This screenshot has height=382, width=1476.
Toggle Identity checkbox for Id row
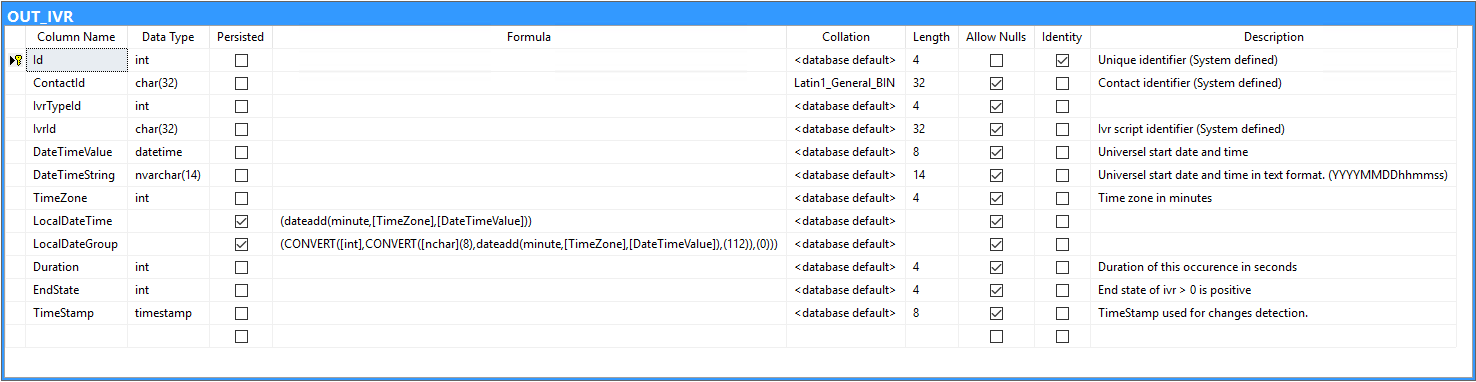click(x=1062, y=60)
